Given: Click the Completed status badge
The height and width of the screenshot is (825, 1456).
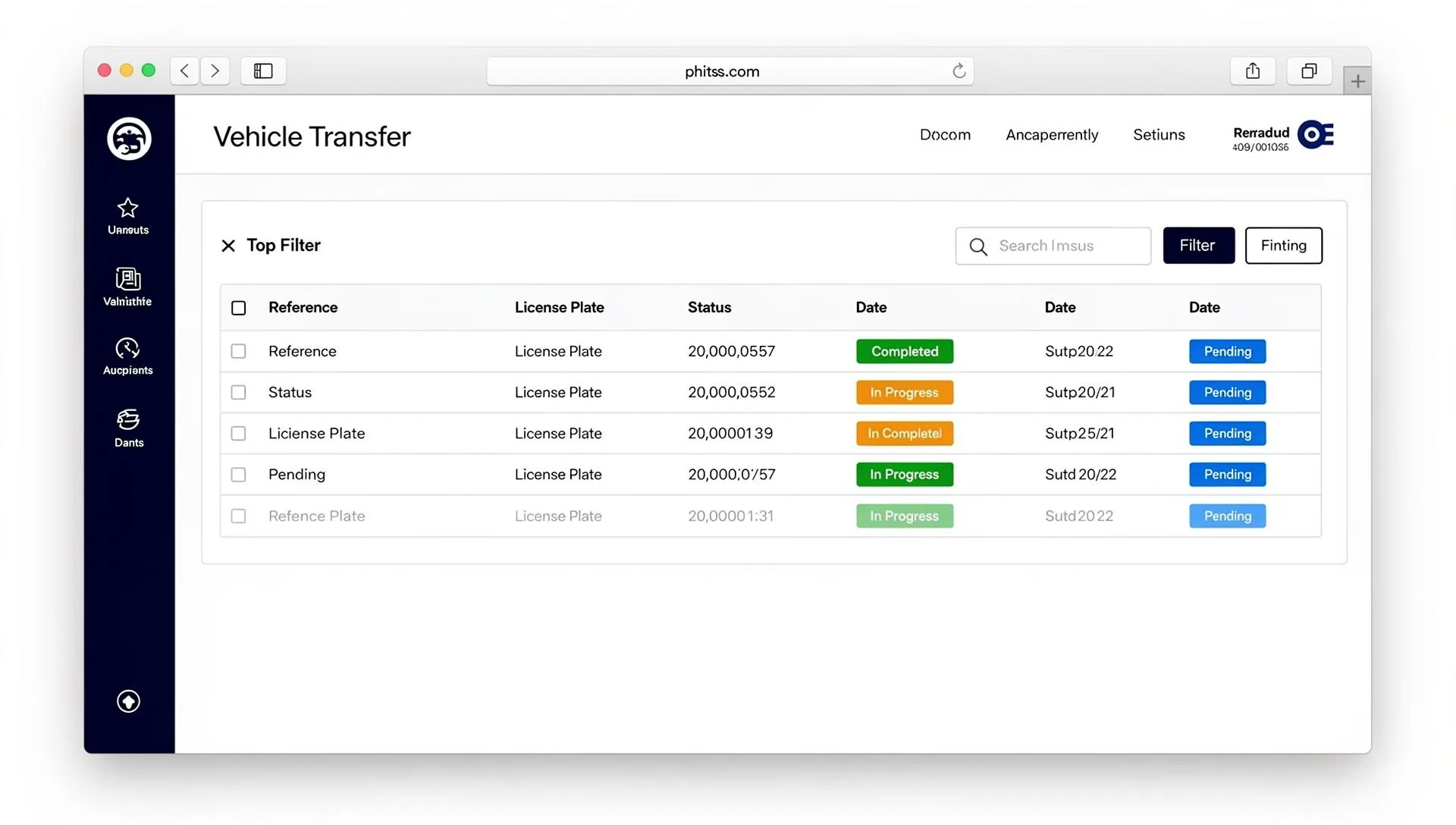Looking at the screenshot, I should (x=905, y=351).
